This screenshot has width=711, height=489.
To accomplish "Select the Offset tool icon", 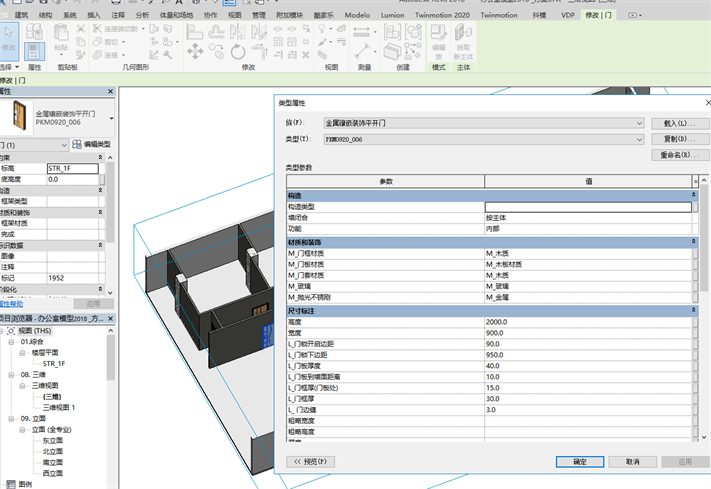I will [x=216, y=31].
